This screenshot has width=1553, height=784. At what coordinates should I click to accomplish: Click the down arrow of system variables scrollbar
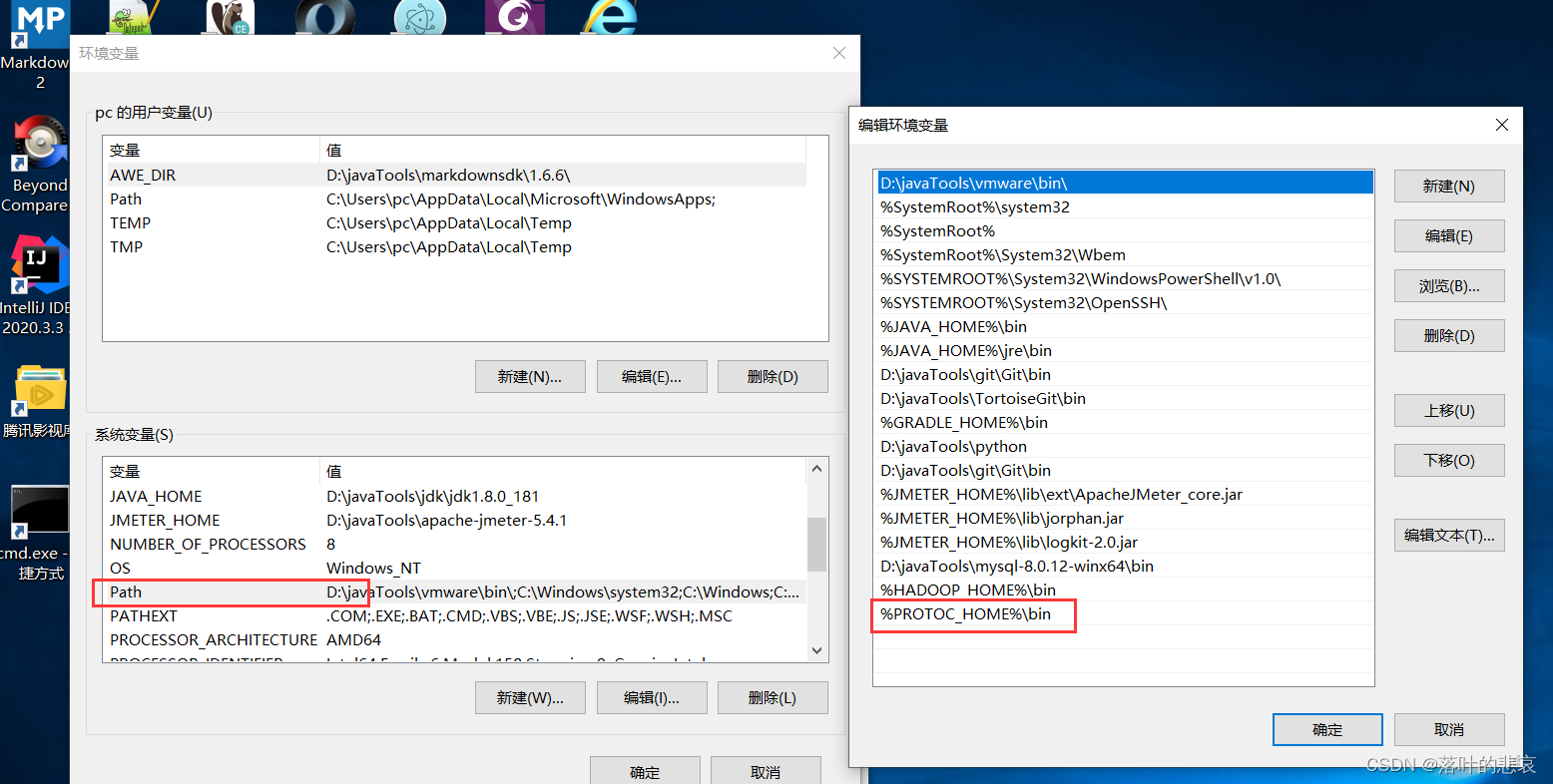click(x=816, y=650)
